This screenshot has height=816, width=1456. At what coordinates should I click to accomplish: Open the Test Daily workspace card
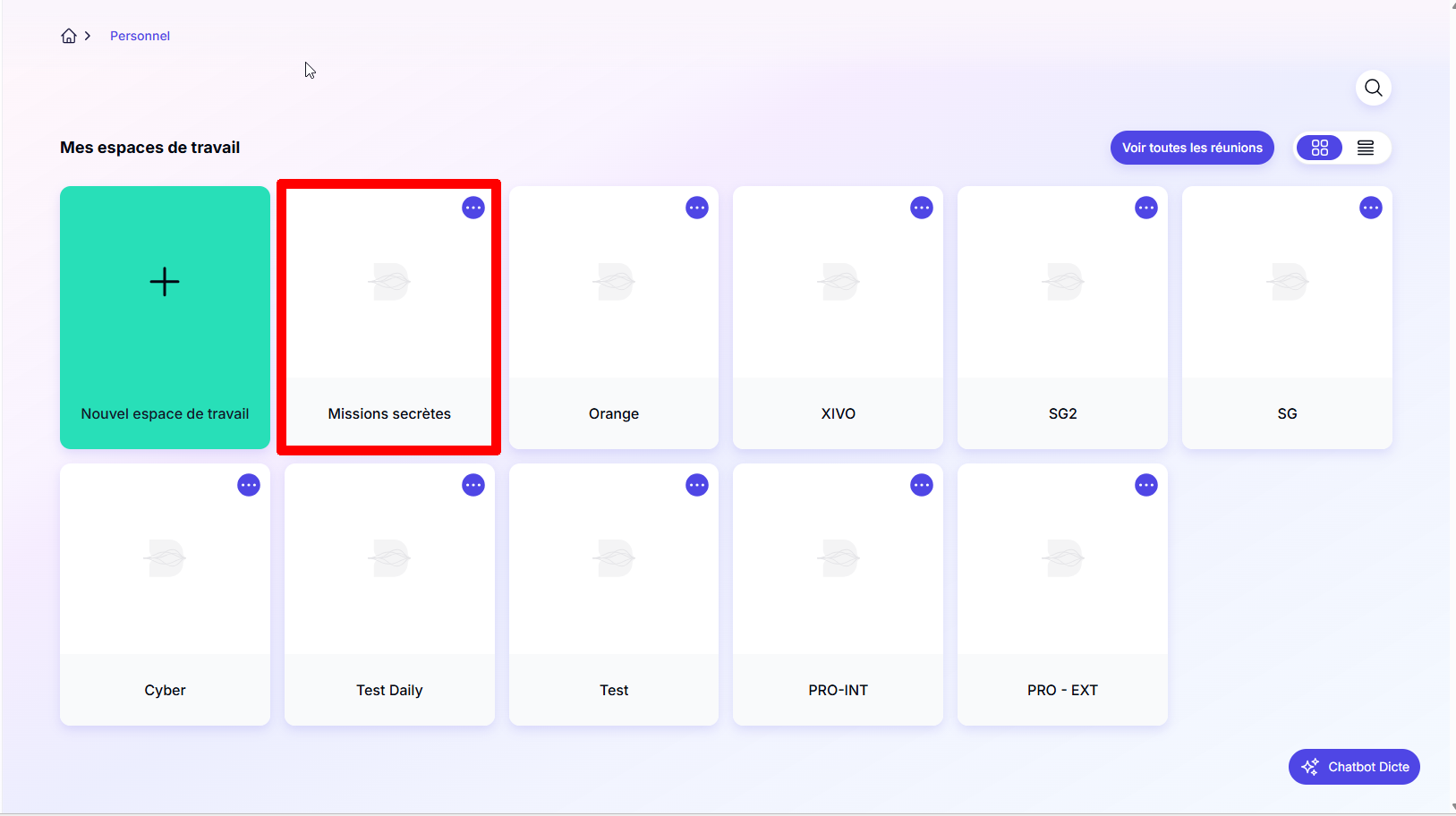pos(389,594)
